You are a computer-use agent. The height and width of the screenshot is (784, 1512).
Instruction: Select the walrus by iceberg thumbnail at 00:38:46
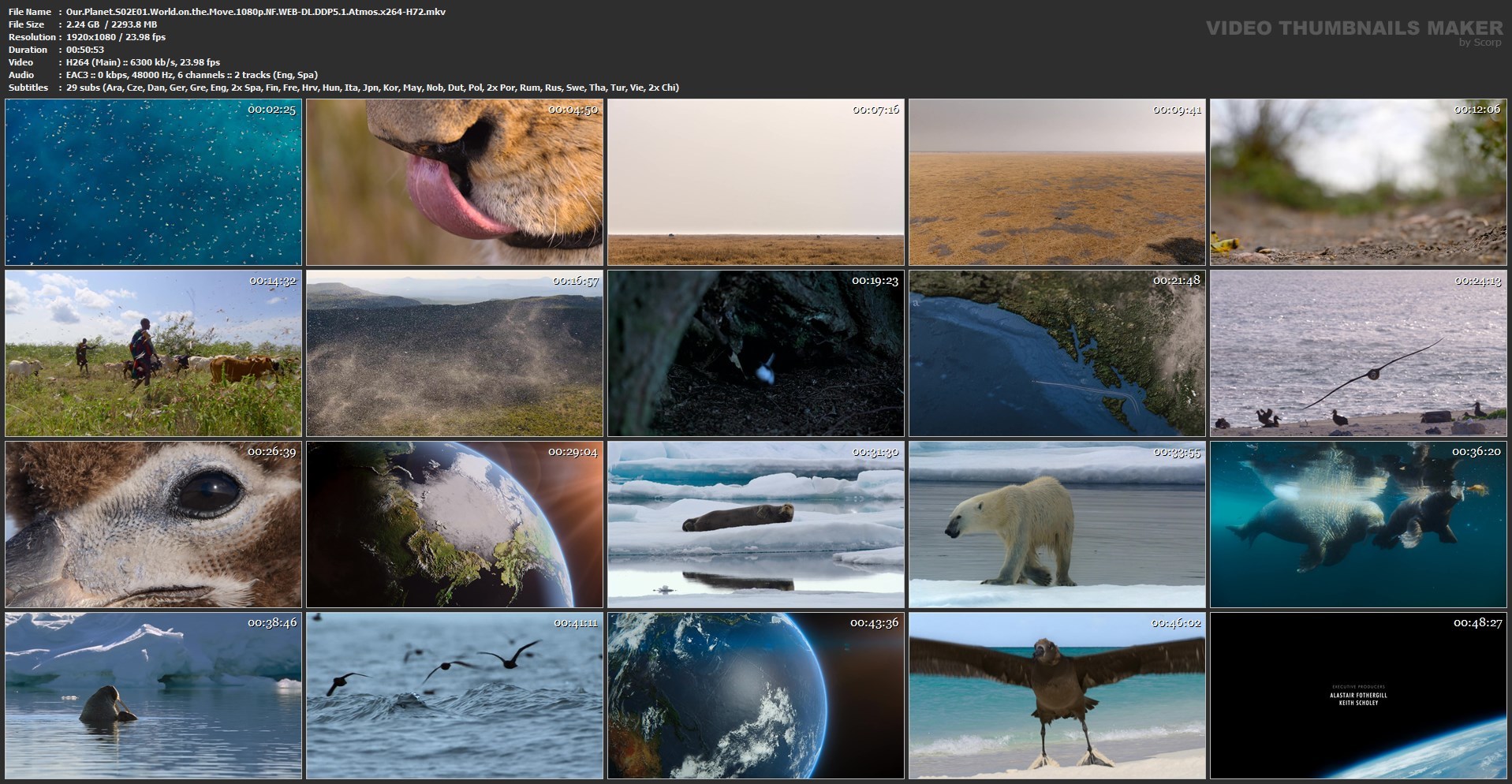(154, 696)
